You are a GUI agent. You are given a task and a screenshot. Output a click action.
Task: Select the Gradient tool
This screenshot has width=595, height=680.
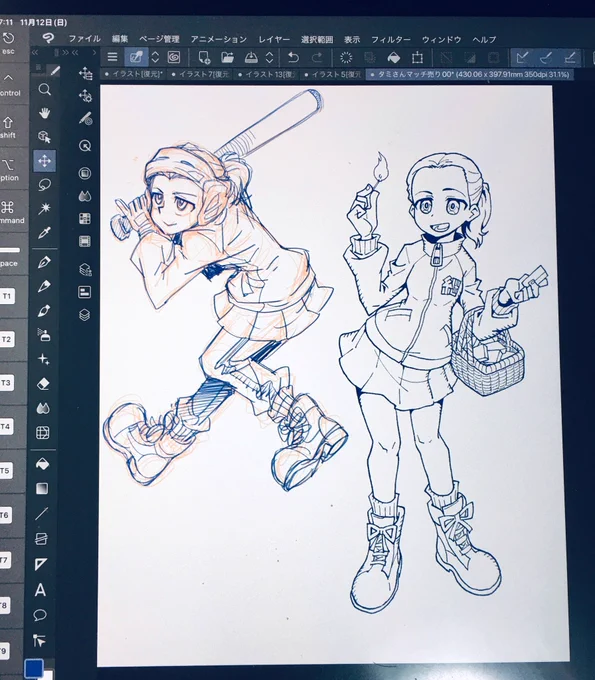point(42,489)
